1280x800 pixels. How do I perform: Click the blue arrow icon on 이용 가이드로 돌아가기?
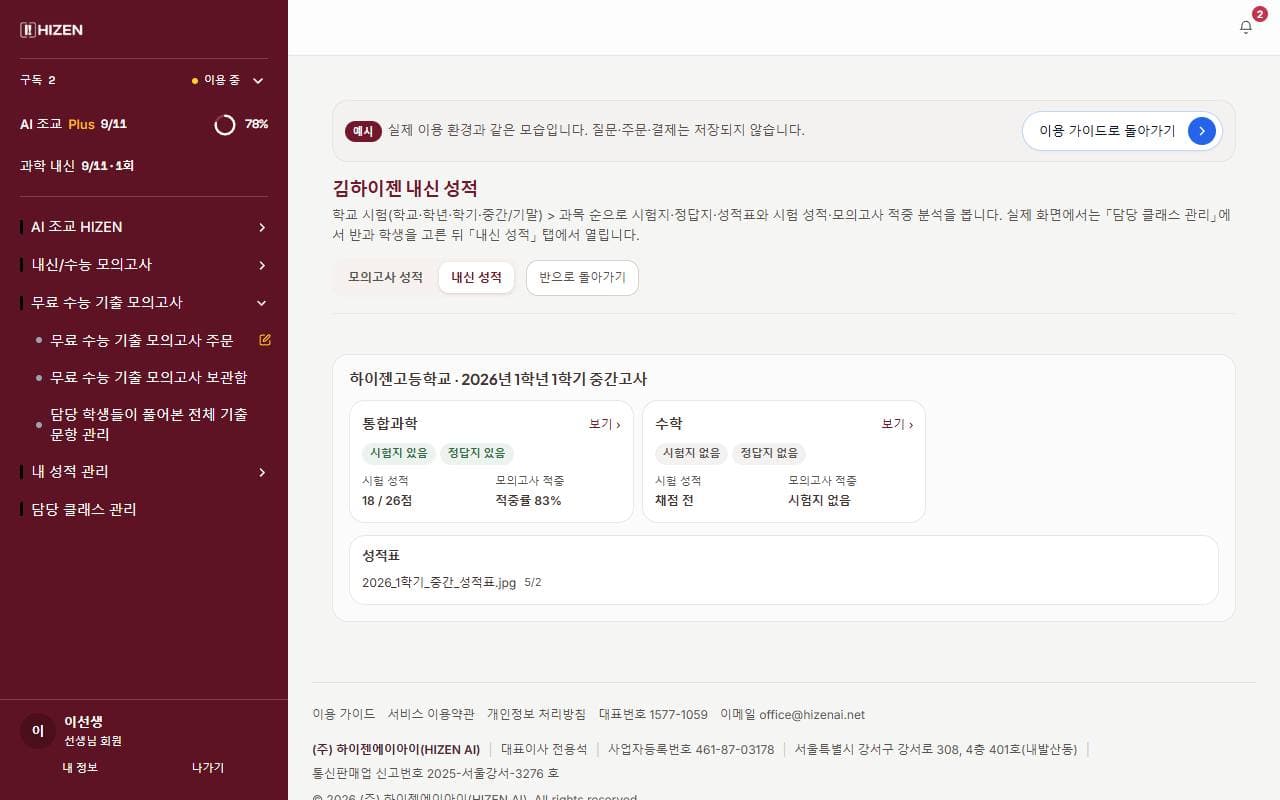pyautogui.click(x=1201, y=131)
